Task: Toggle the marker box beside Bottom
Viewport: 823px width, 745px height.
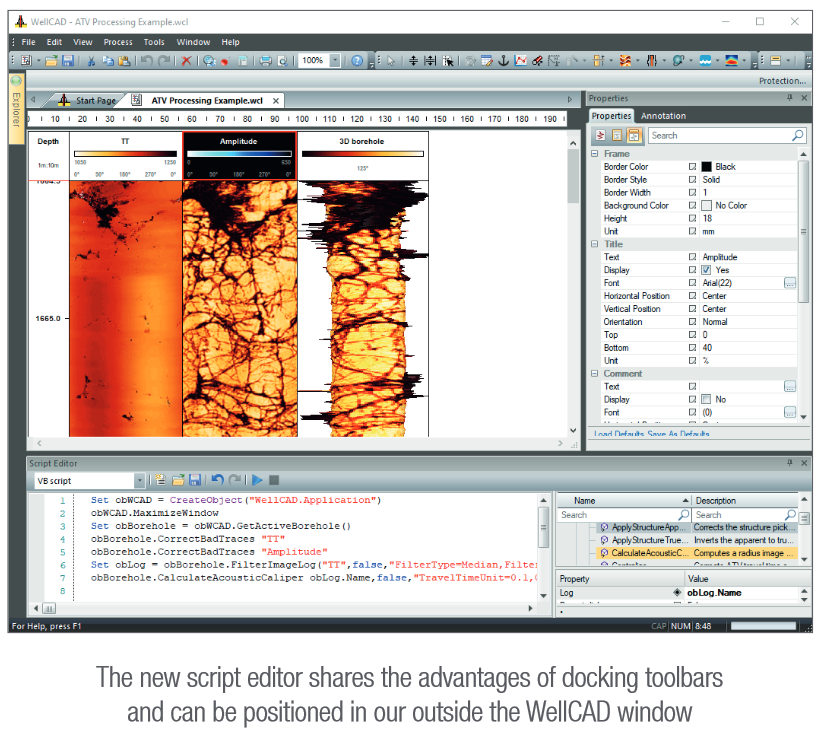Action: 692,348
